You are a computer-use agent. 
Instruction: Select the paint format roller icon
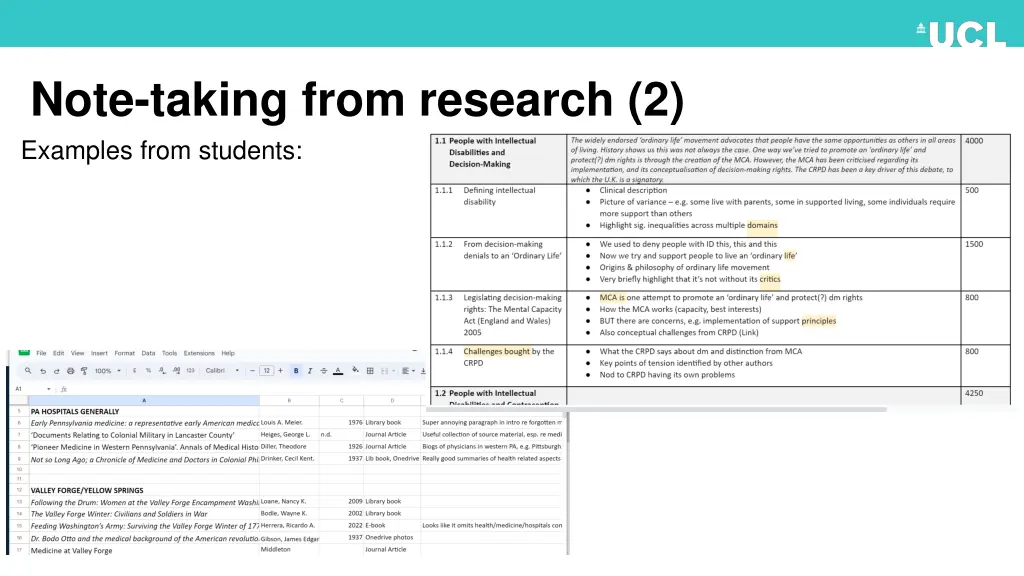pos(84,371)
